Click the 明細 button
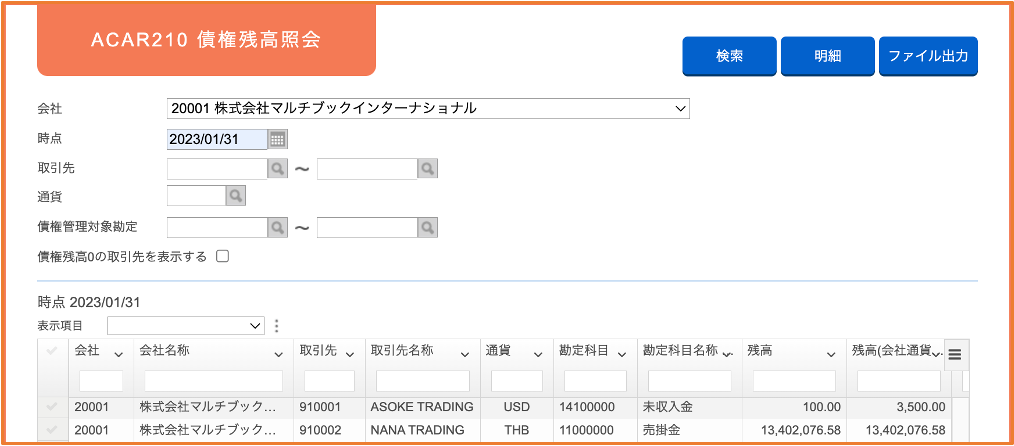This screenshot has height=446, width=1014. click(x=828, y=56)
